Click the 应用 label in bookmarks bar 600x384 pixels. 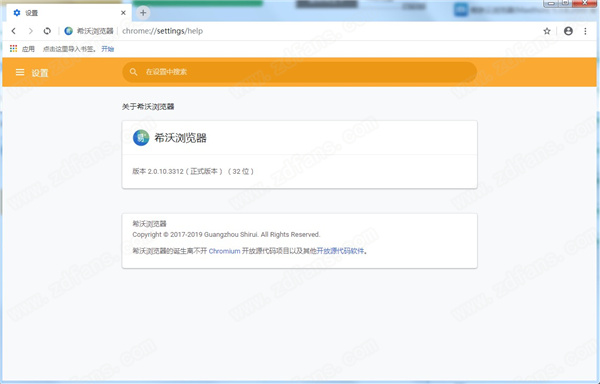tap(28, 49)
